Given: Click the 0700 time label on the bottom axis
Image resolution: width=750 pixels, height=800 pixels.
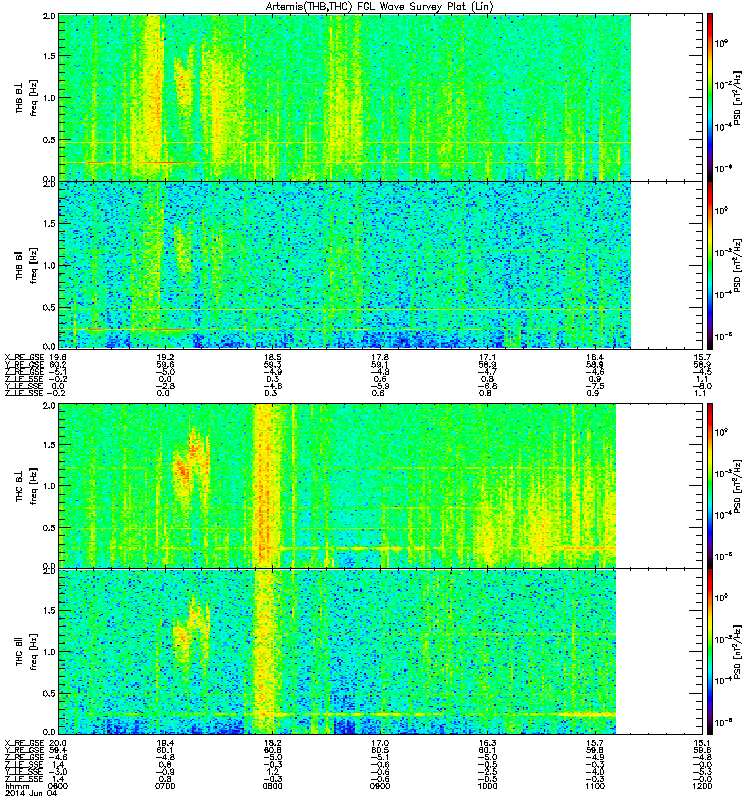Looking at the screenshot, I should coord(165,786).
